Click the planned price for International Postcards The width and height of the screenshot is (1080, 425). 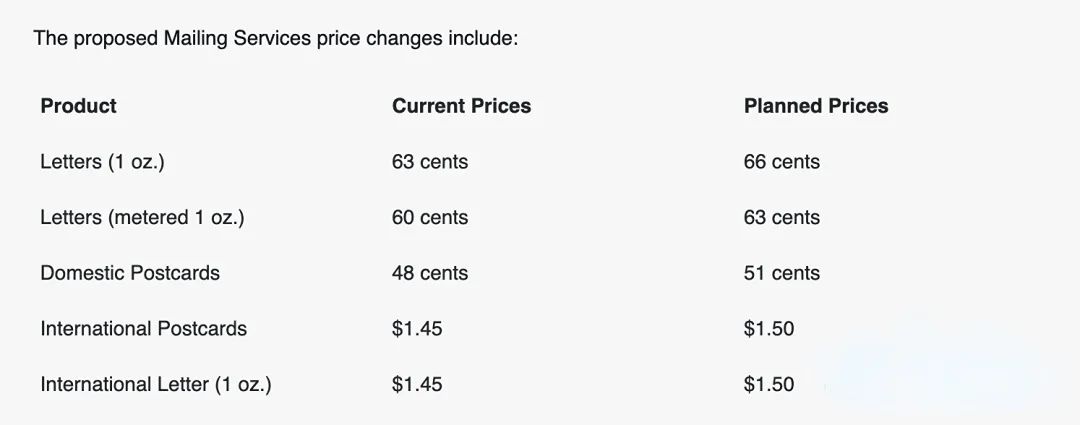coord(769,329)
